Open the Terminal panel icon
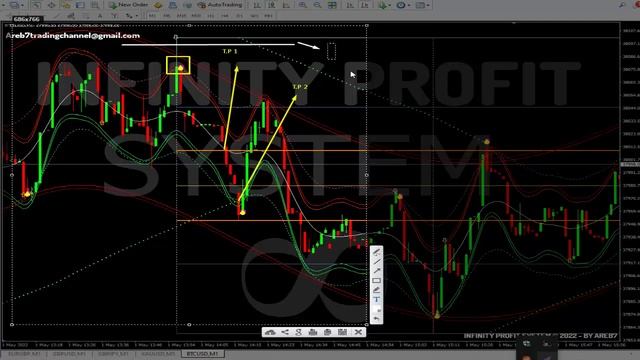This screenshot has height=360, width=640. [80, 5]
